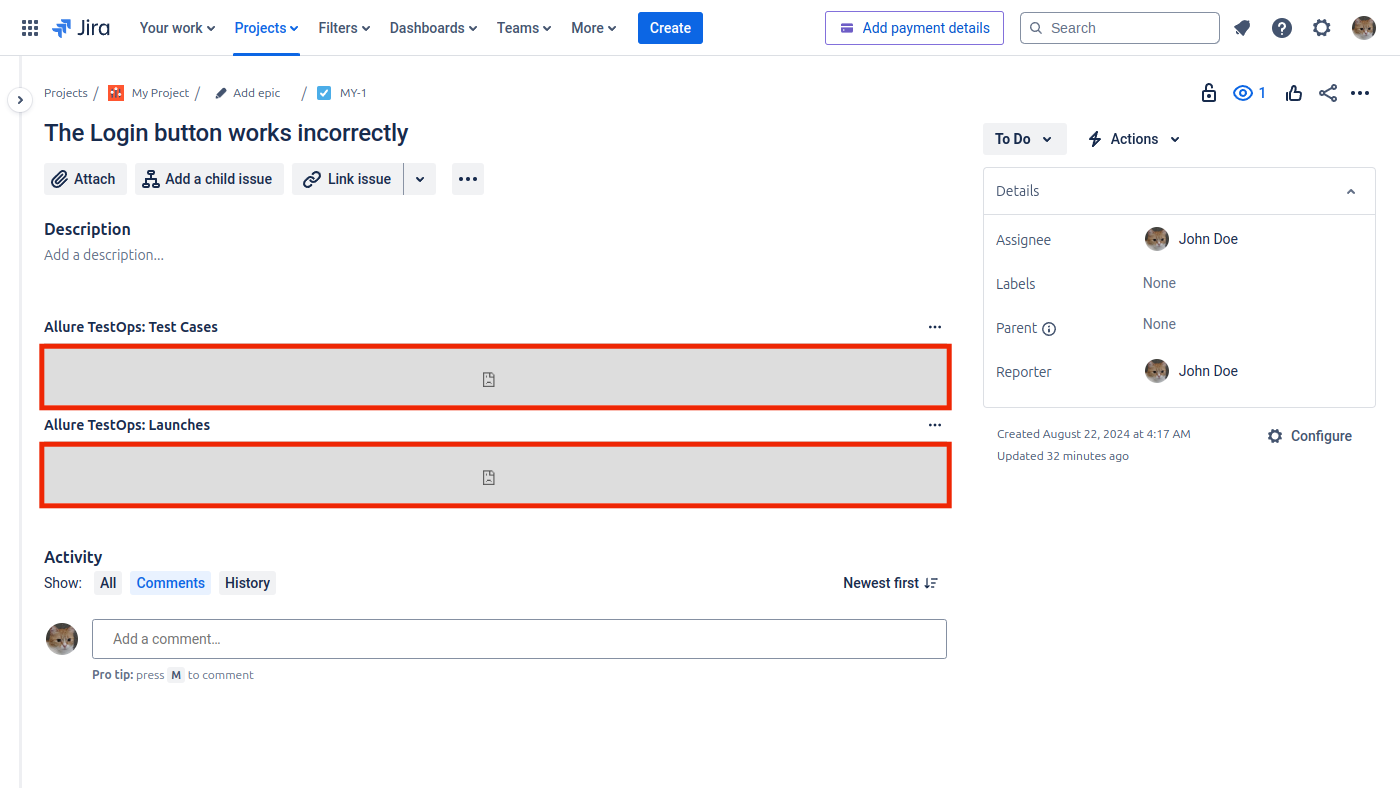
Task: Click the help question mark icon
Action: 1282,28
